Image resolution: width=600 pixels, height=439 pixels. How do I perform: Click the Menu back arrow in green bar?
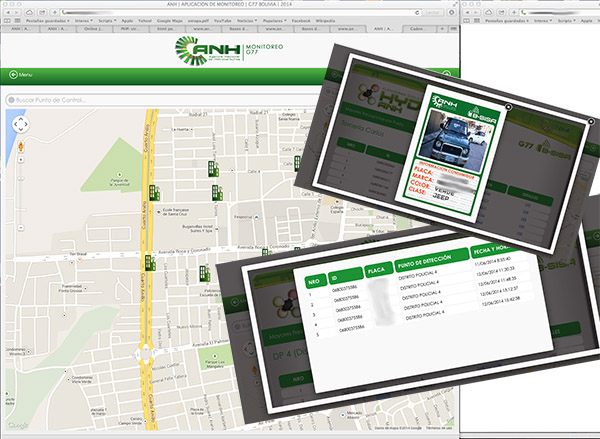[13, 75]
